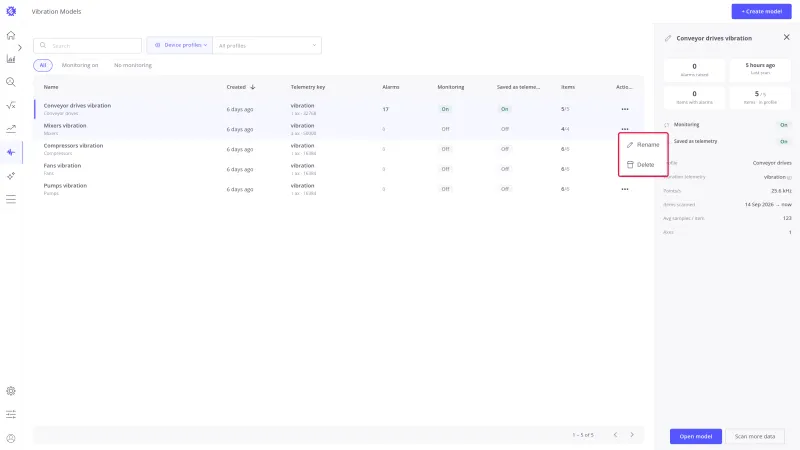Click the Scan more data button

click(x=755, y=436)
